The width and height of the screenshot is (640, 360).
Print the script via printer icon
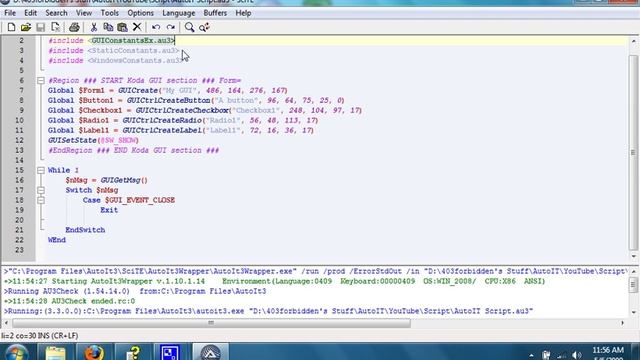coord(74,27)
